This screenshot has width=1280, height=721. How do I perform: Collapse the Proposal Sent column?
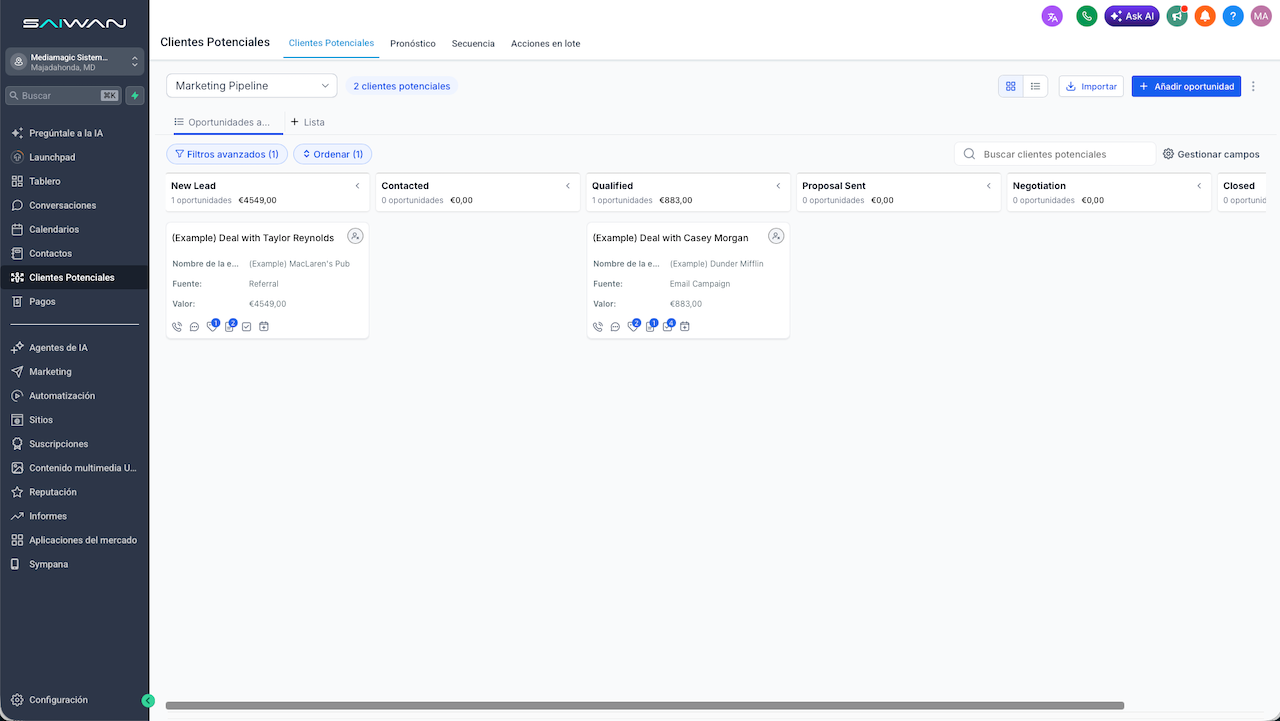click(x=989, y=186)
